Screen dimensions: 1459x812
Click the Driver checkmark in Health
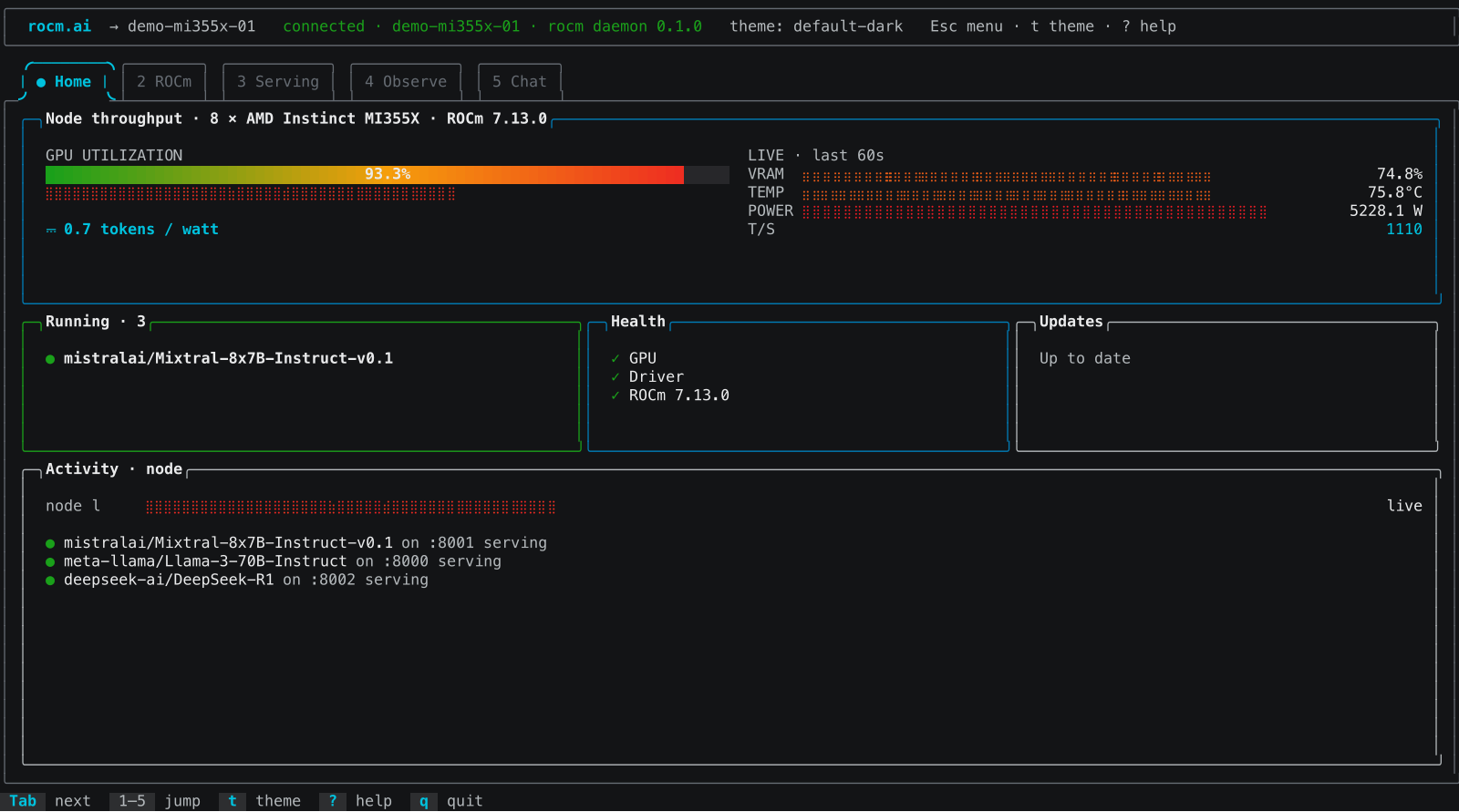pyautogui.click(x=616, y=377)
